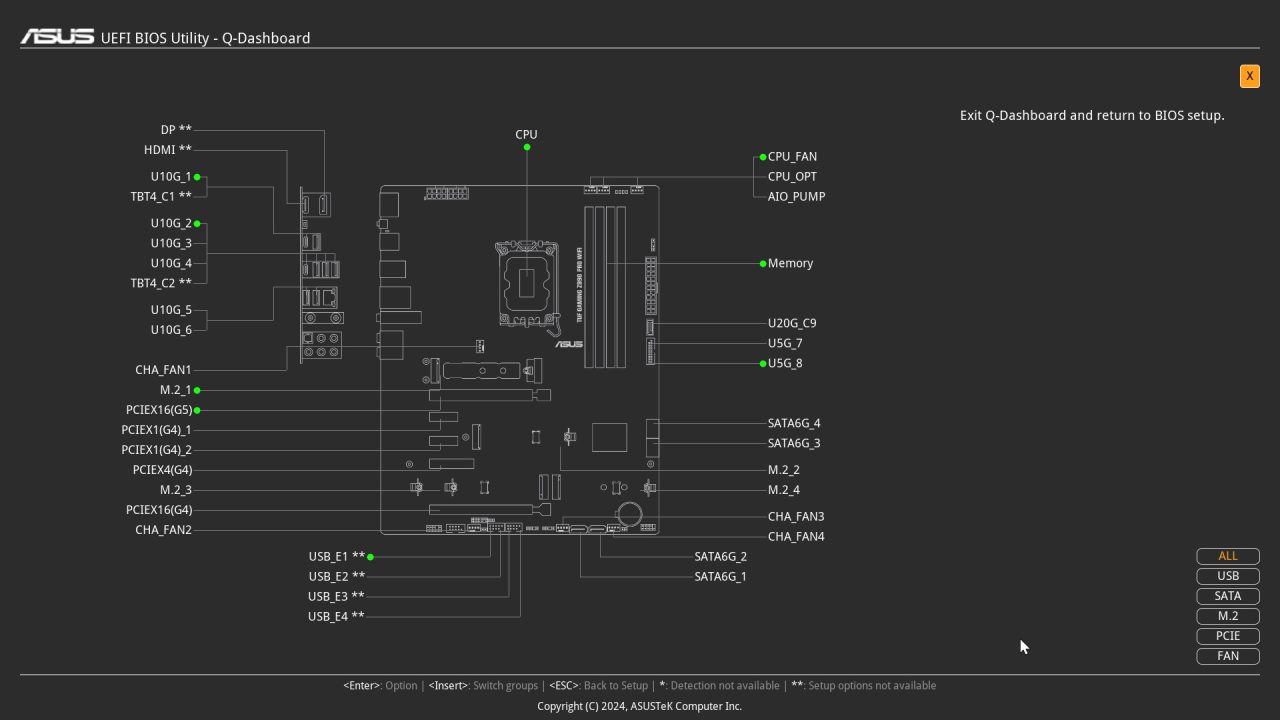1280x720 pixels.
Task: Select the TBT4_C2 port label
Action: 161,284
